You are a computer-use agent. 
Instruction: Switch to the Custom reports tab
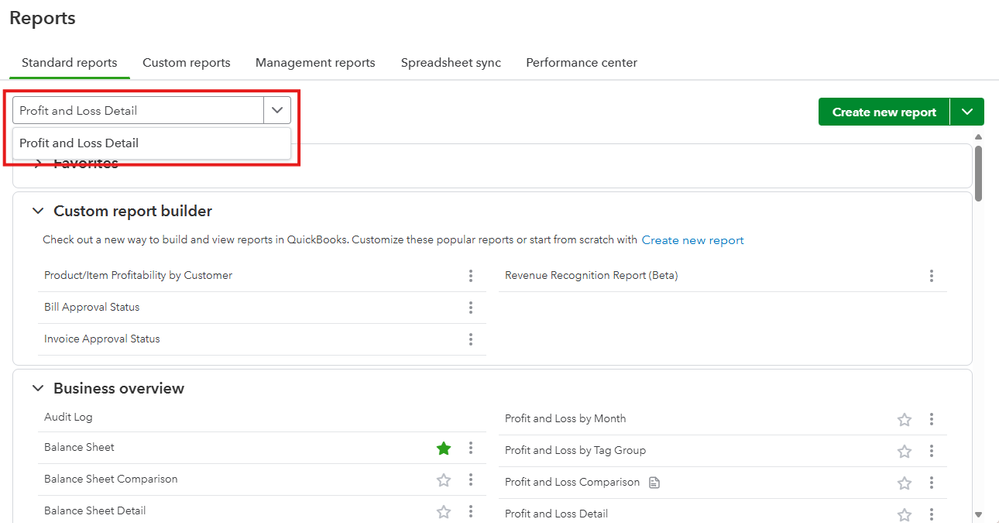tap(186, 63)
